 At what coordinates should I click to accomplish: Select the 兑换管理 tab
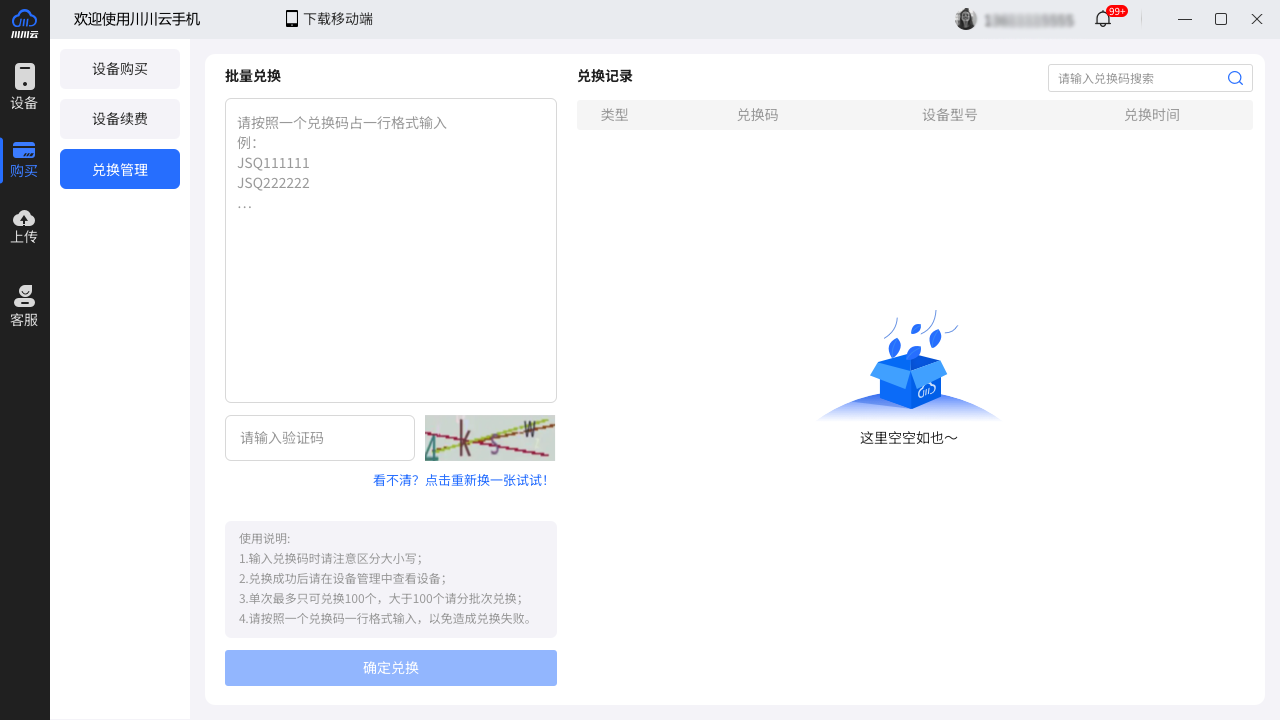pos(120,169)
